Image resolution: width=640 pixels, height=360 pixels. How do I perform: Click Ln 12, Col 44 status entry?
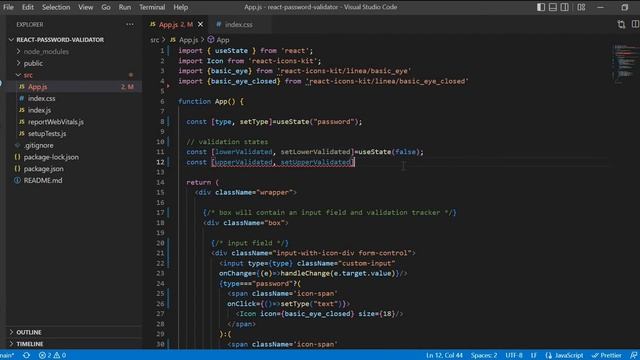pos(444,355)
